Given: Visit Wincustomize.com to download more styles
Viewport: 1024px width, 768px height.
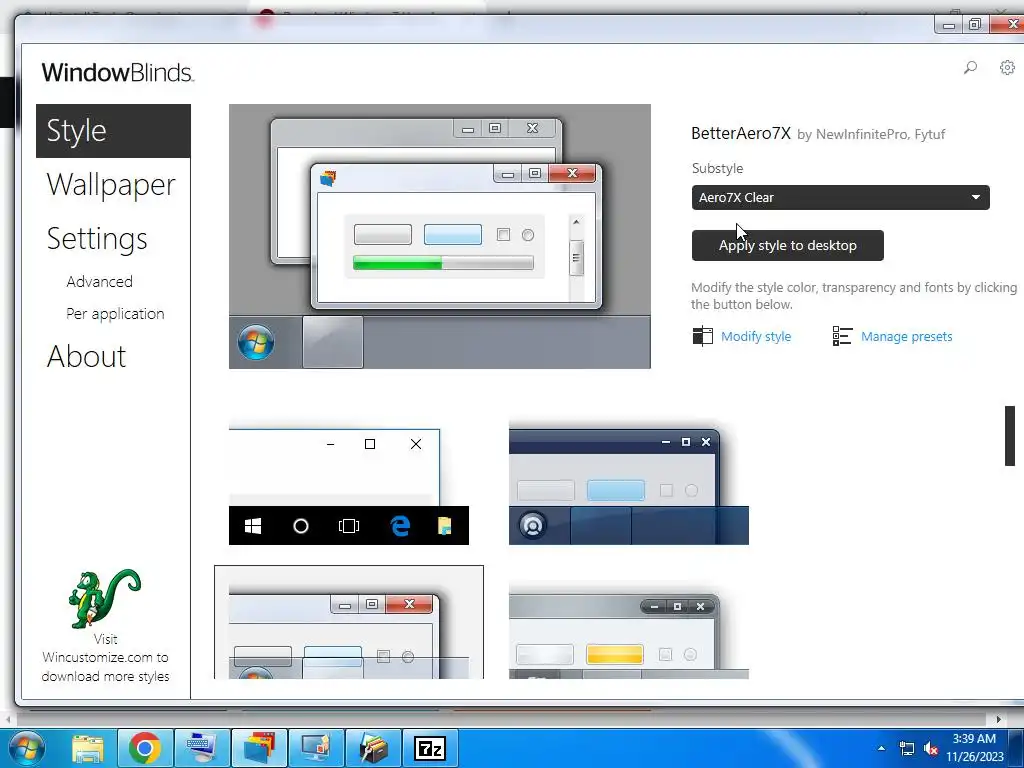Looking at the screenshot, I should [105, 658].
